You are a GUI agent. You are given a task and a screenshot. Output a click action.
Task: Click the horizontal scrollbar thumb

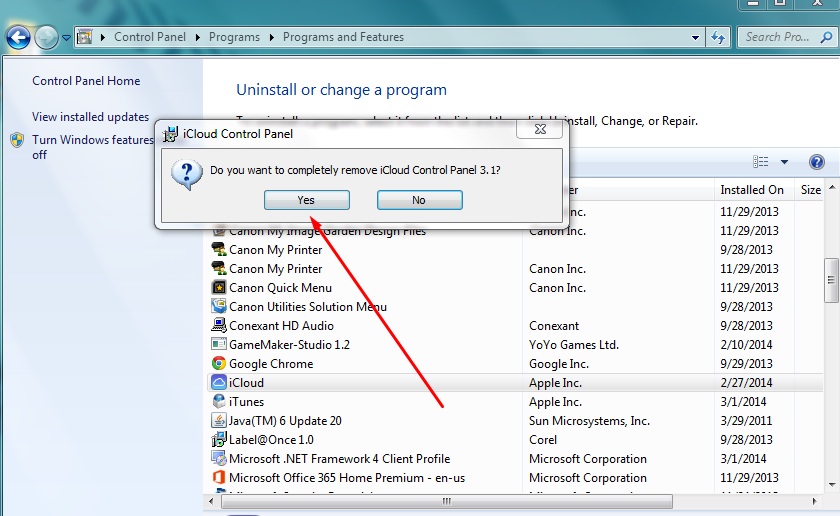click(447, 502)
